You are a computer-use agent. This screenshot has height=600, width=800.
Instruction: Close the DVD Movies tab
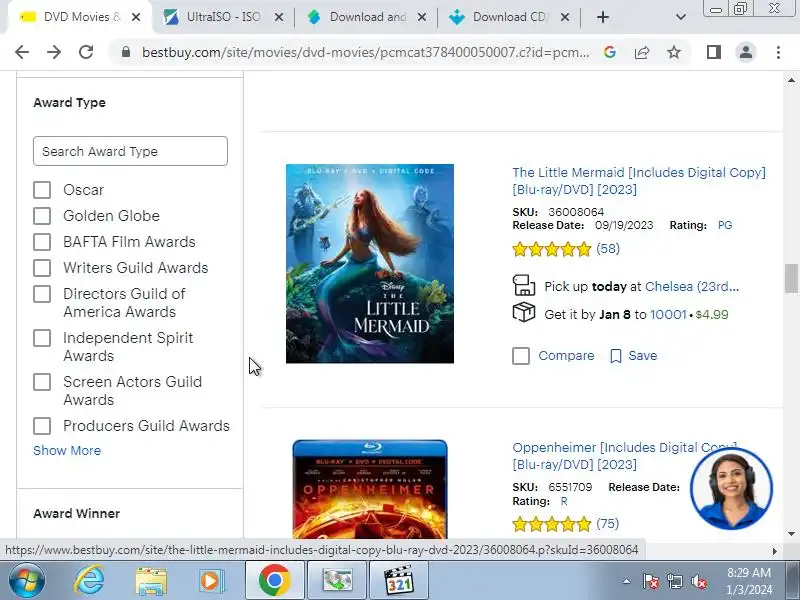pyautogui.click(x=136, y=17)
